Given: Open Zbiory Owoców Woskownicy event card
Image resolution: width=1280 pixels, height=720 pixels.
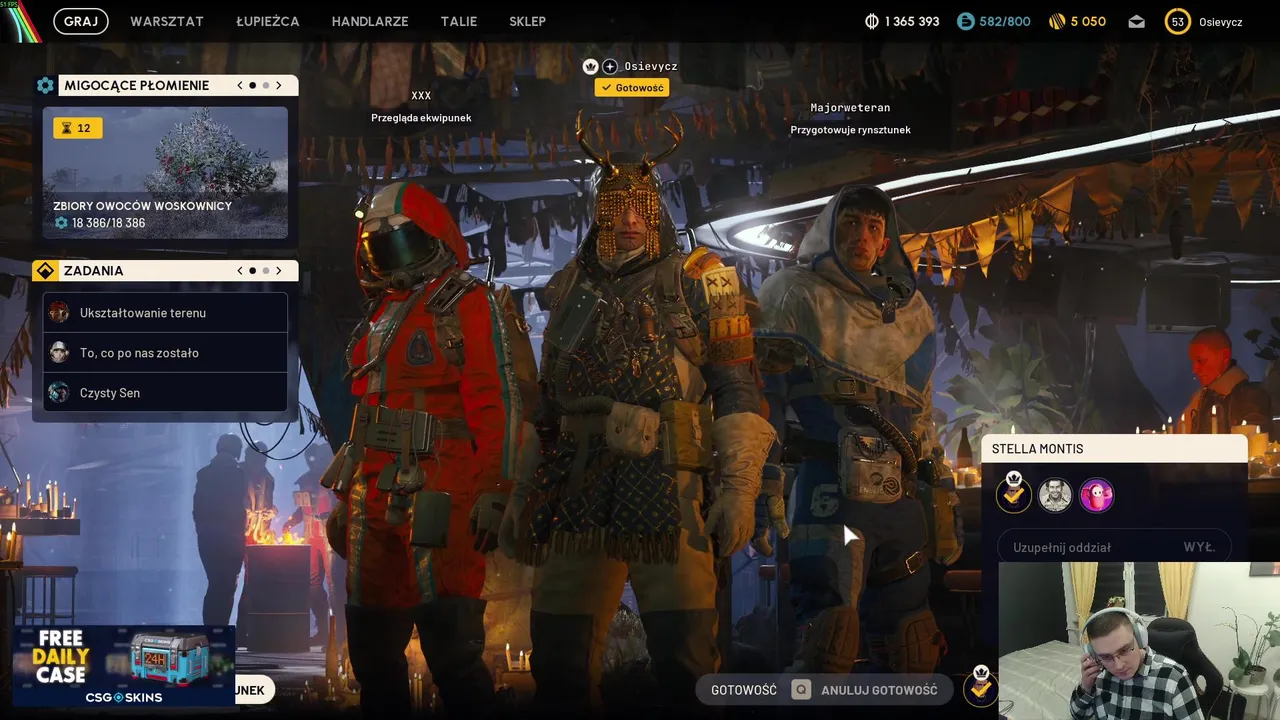Looking at the screenshot, I should 165,173.
